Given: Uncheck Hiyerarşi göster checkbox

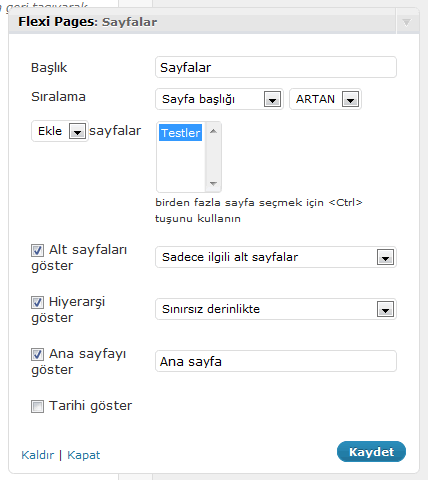Looking at the screenshot, I should point(37,302).
